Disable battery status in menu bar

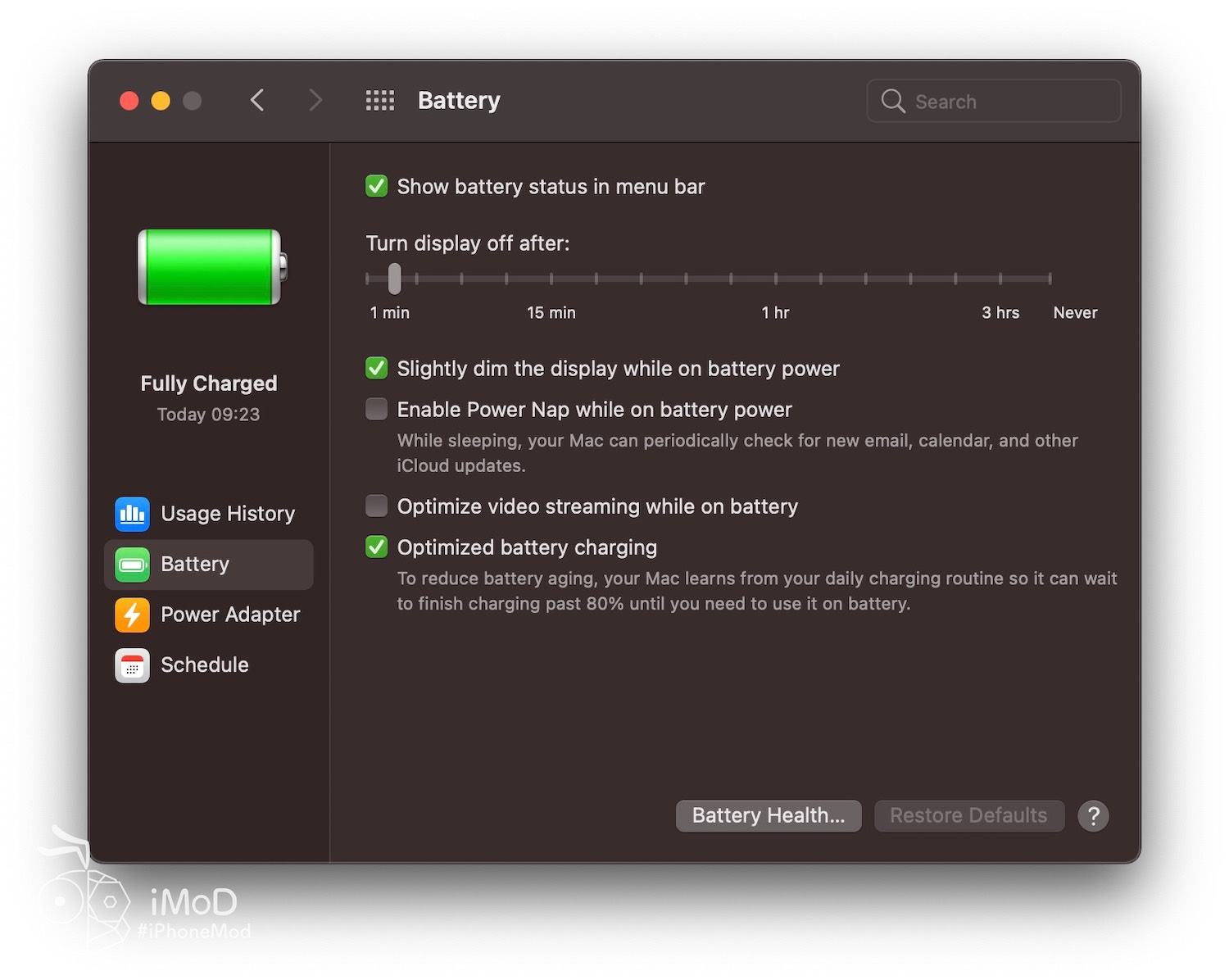[x=376, y=186]
